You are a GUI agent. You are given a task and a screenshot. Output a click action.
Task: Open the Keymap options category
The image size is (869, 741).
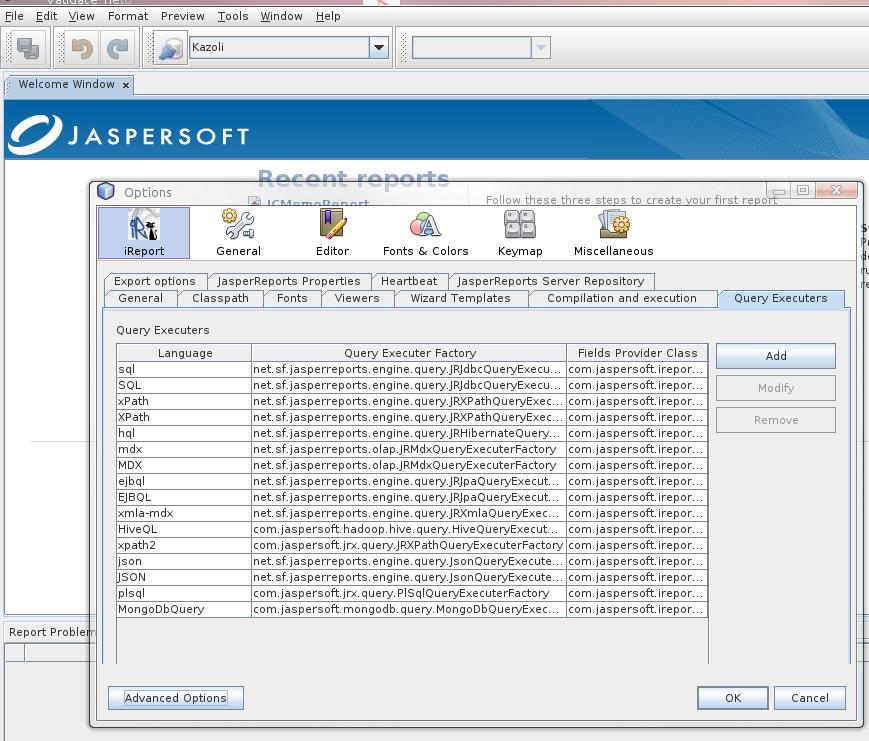pyautogui.click(x=520, y=233)
